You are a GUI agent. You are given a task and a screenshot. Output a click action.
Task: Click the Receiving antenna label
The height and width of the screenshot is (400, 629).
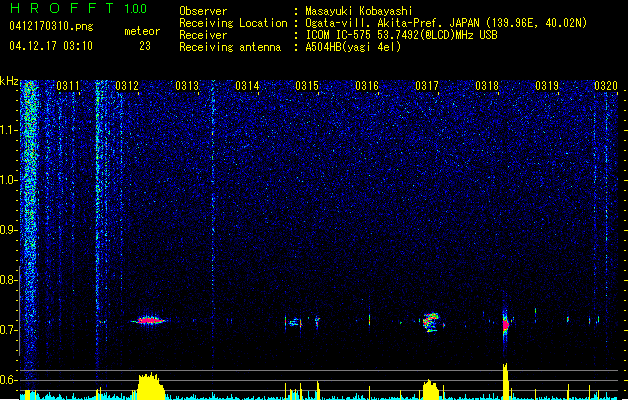[230, 47]
